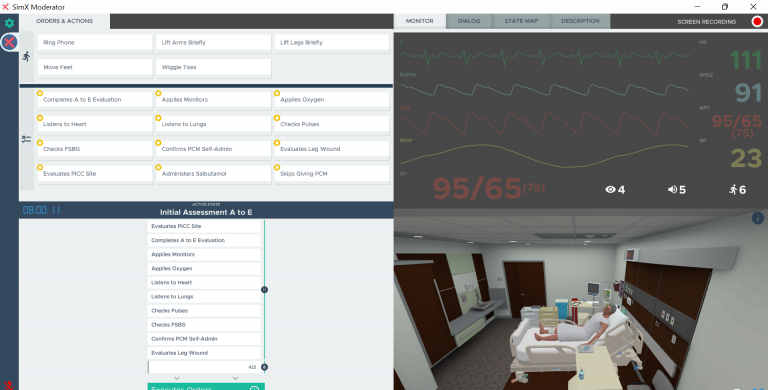768x390 pixels.
Task: Start screen recording with red record button
Action: (x=757, y=22)
